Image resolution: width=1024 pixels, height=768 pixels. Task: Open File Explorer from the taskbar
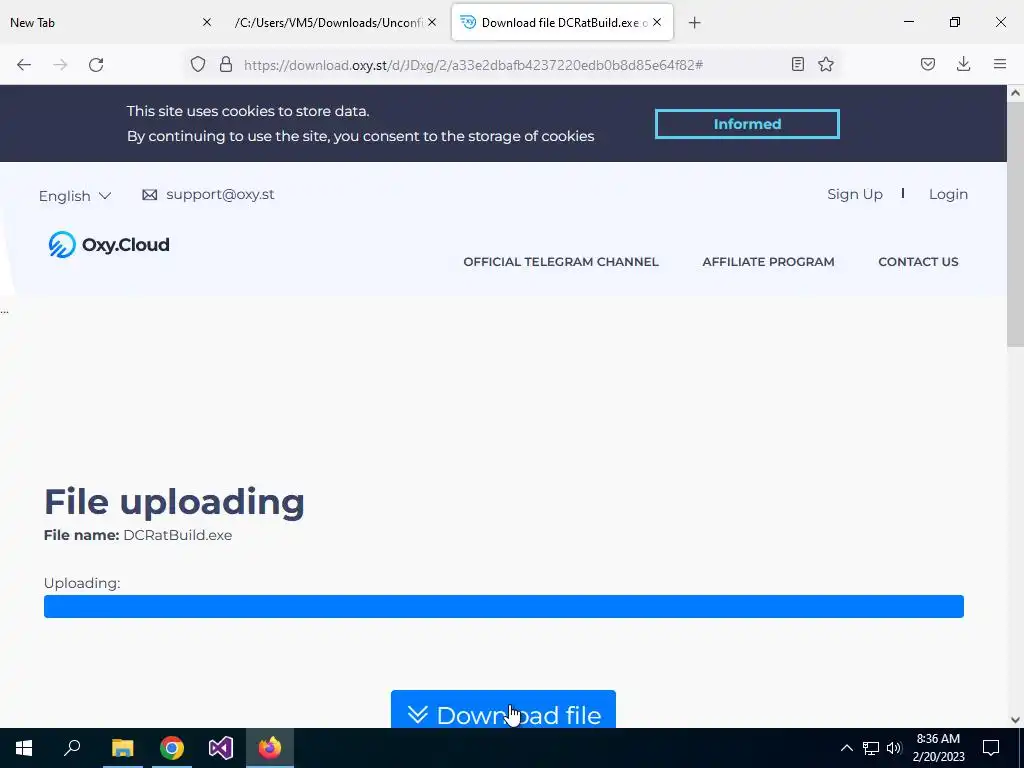122,748
